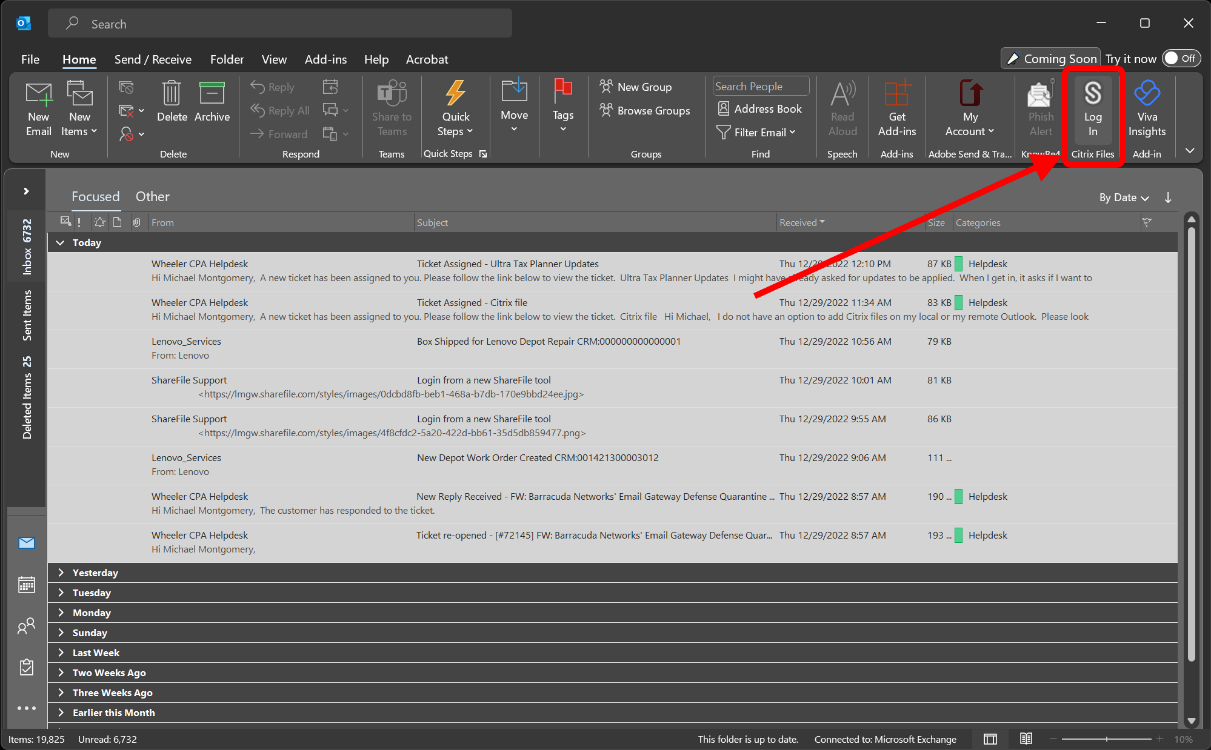Toggle the Try it now switch

(1181, 59)
